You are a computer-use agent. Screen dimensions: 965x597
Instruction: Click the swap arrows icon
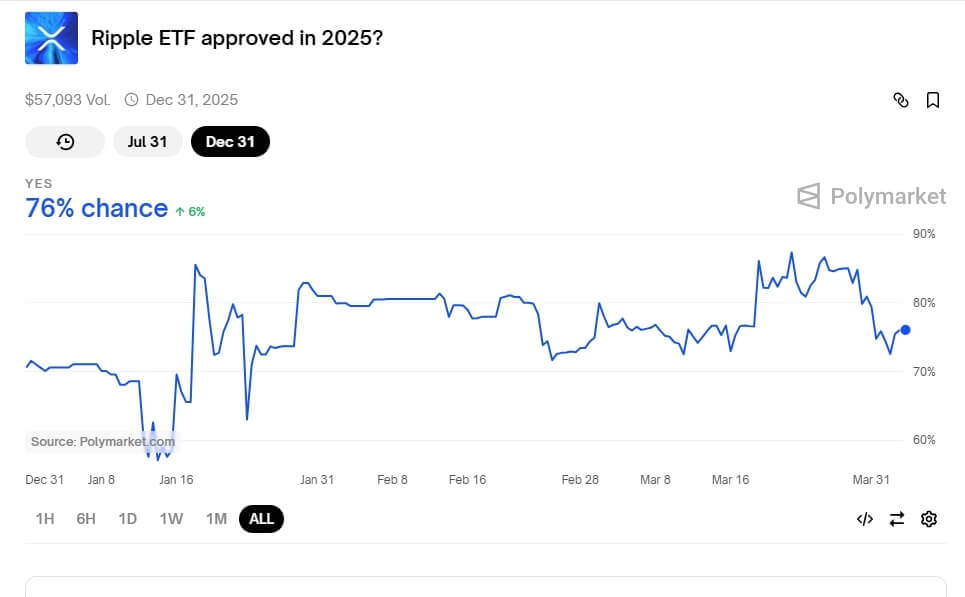click(897, 518)
